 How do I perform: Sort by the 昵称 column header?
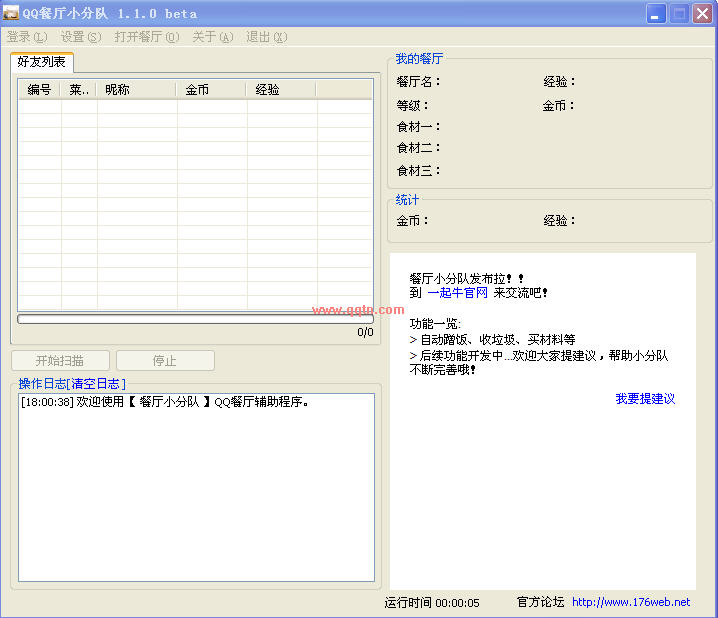pyautogui.click(x=136, y=90)
